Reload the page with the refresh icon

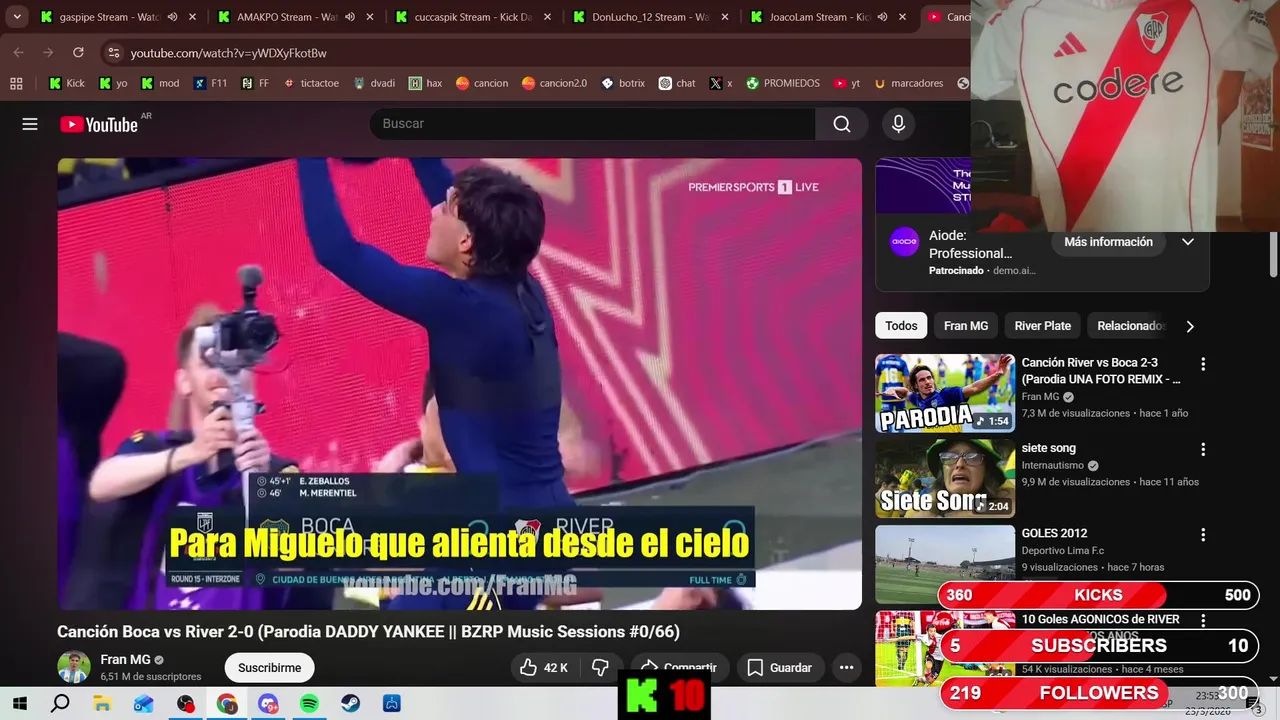pyautogui.click(x=78, y=52)
